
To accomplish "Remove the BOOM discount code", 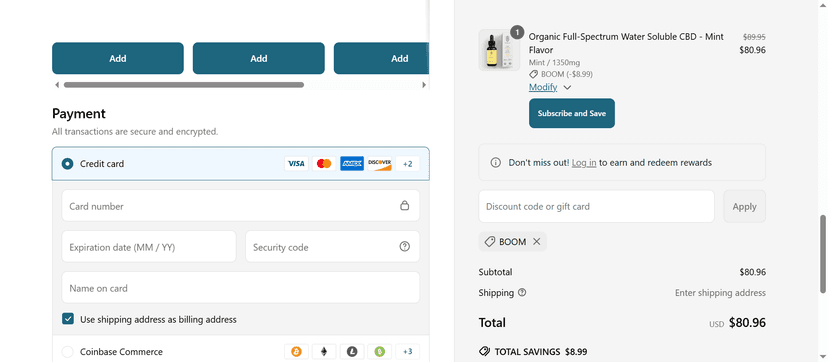I will 537,242.
